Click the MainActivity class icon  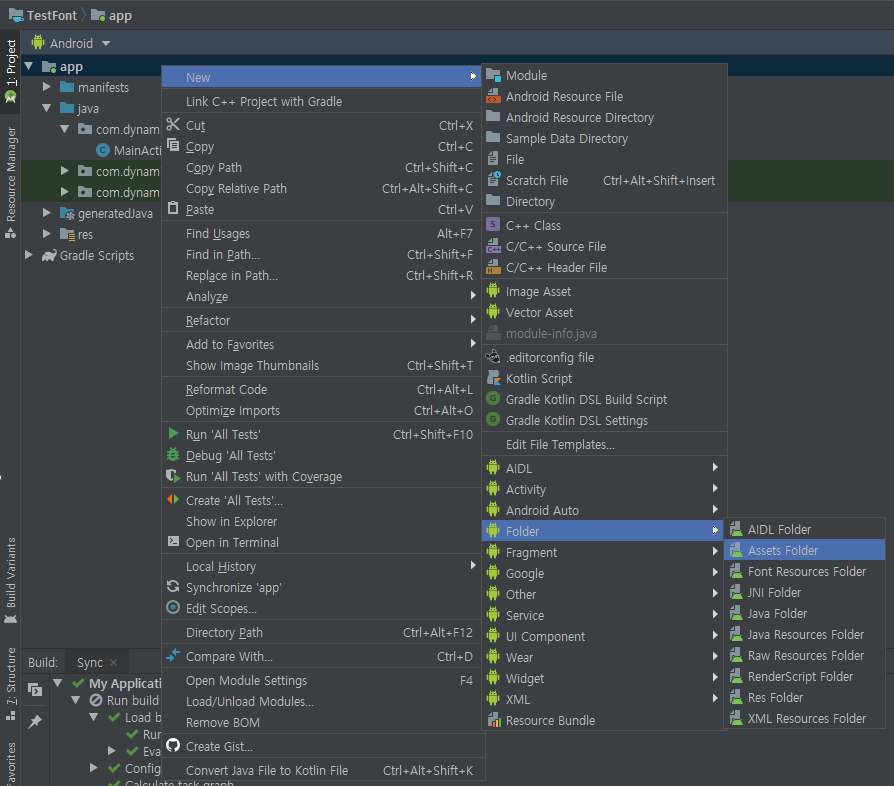point(103,150)
